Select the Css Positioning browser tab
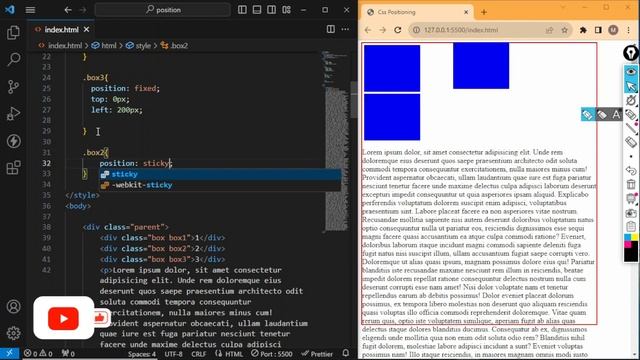The height and width of the screenshot is (360, 640). pos(417,12)
